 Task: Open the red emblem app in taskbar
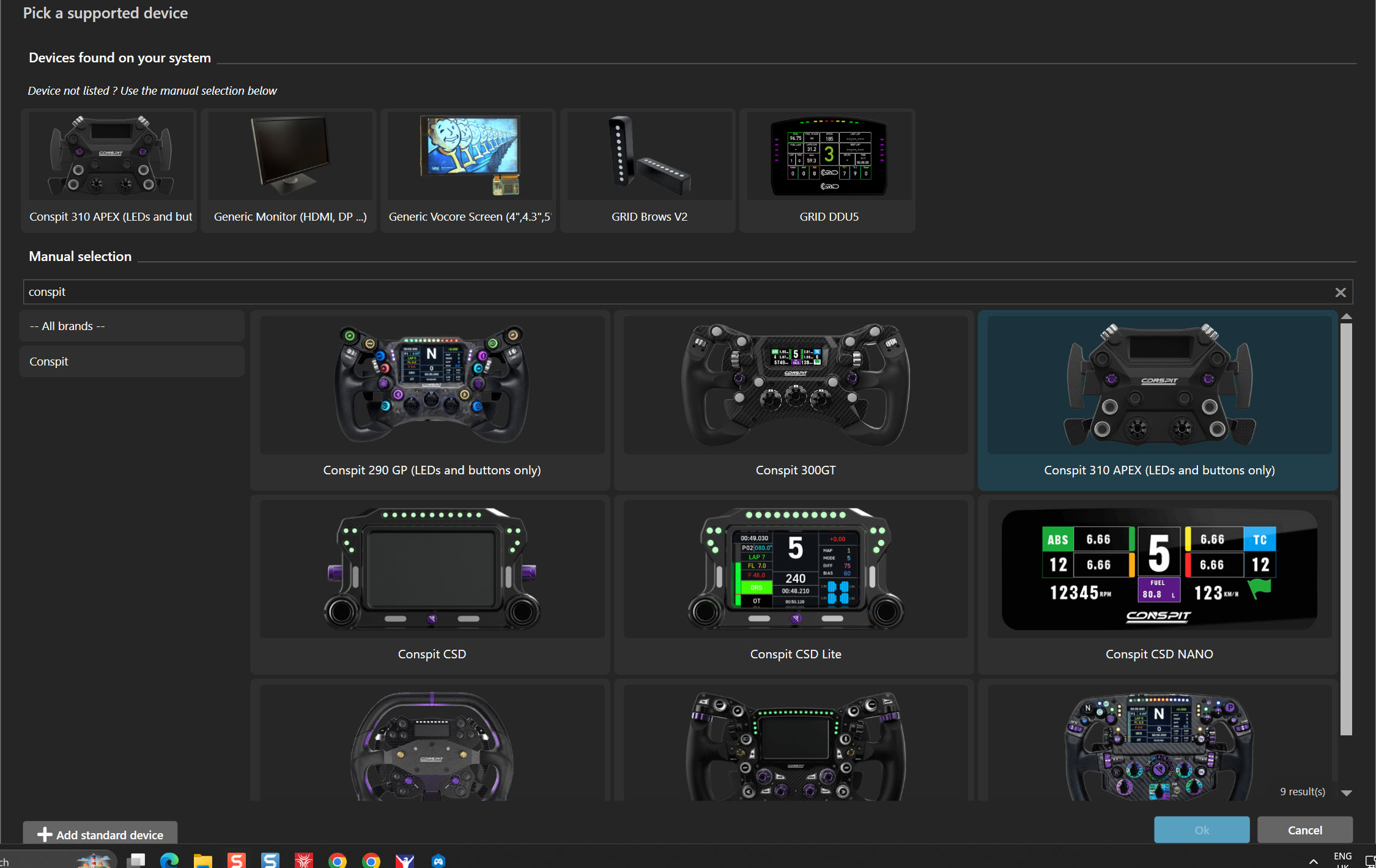[x=303, y=860]
